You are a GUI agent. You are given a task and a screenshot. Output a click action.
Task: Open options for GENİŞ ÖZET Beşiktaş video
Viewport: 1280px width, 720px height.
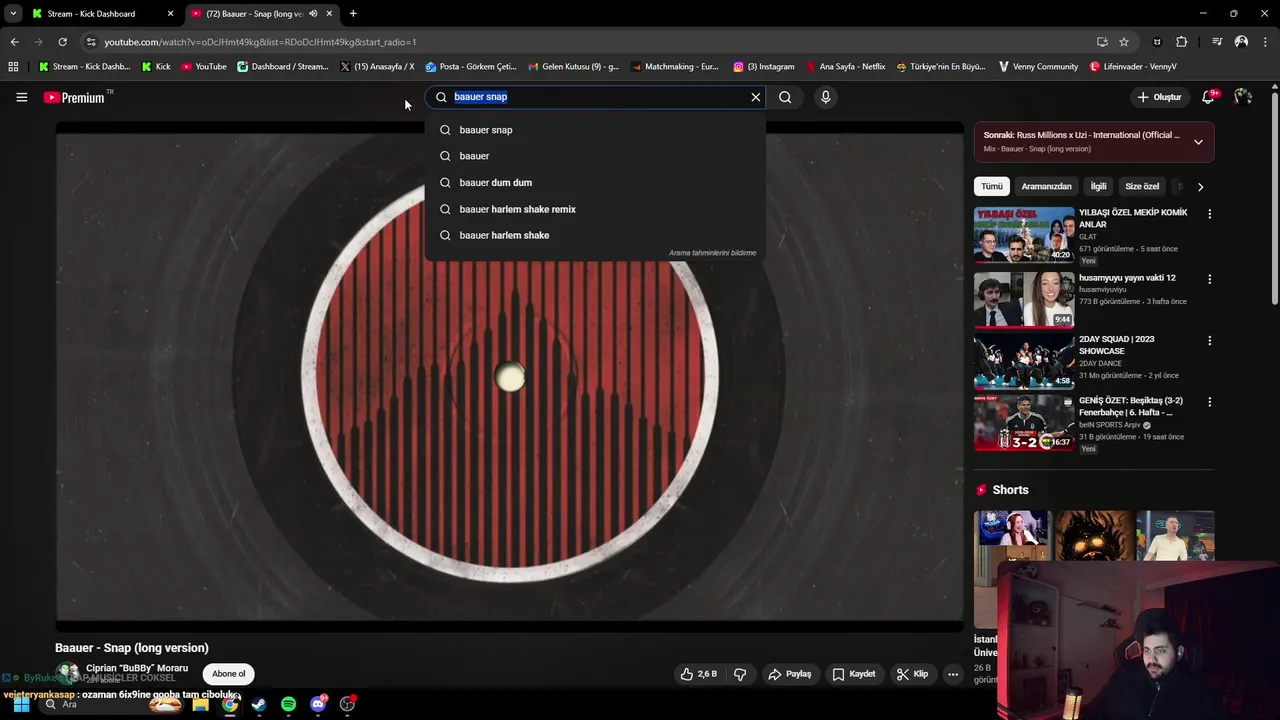pyautogui.click(x=1209, y=402)
